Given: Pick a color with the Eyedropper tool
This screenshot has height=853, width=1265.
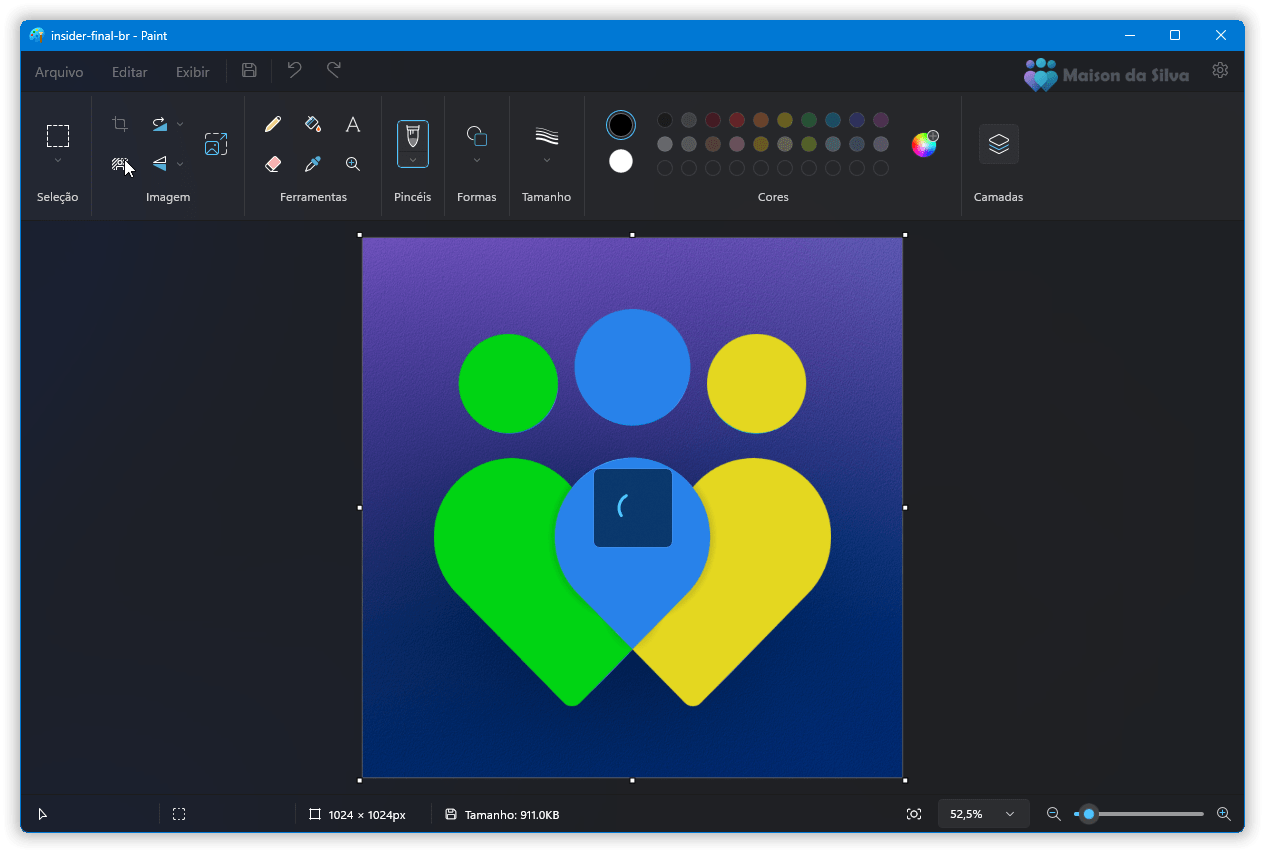Looking at the screenshot, I should pos(312,163).
